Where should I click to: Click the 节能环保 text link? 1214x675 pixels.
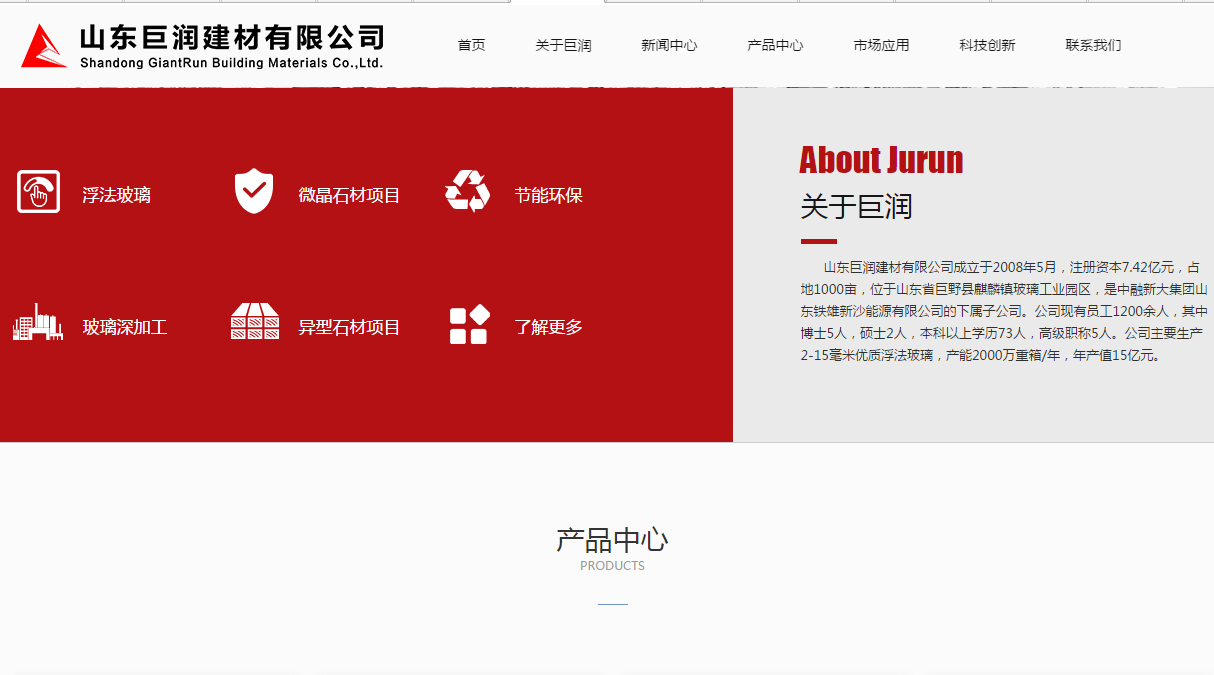548,195
